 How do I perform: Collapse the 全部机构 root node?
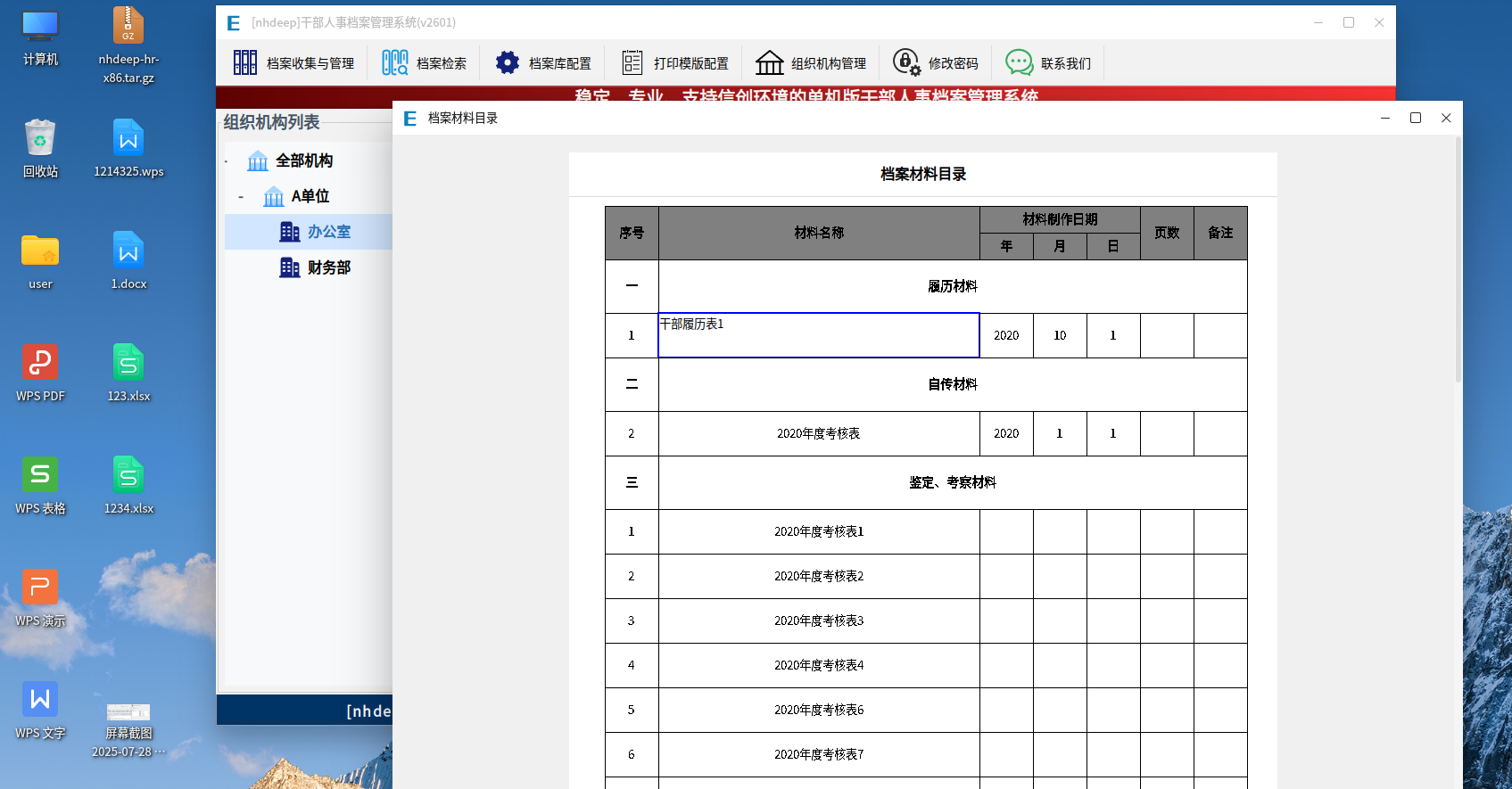point(226,161)
